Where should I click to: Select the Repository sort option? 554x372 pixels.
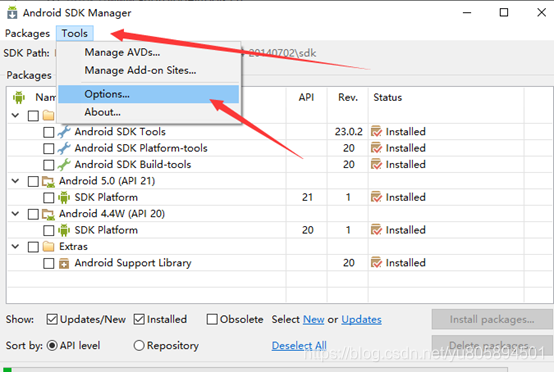pos(139,346)
